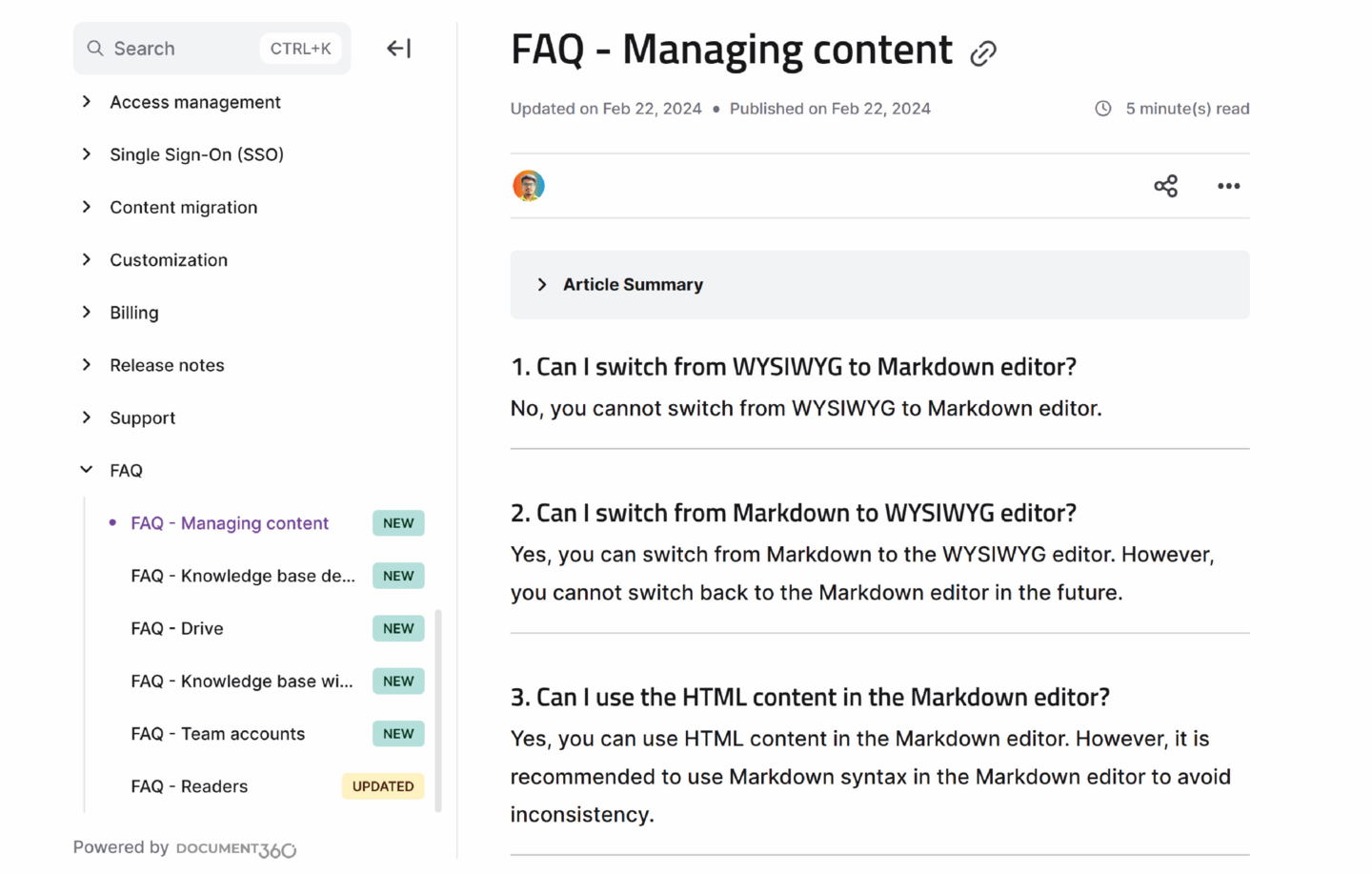Click the Search input field
This screenshot has width=1372, height=875.
point(212,49)
